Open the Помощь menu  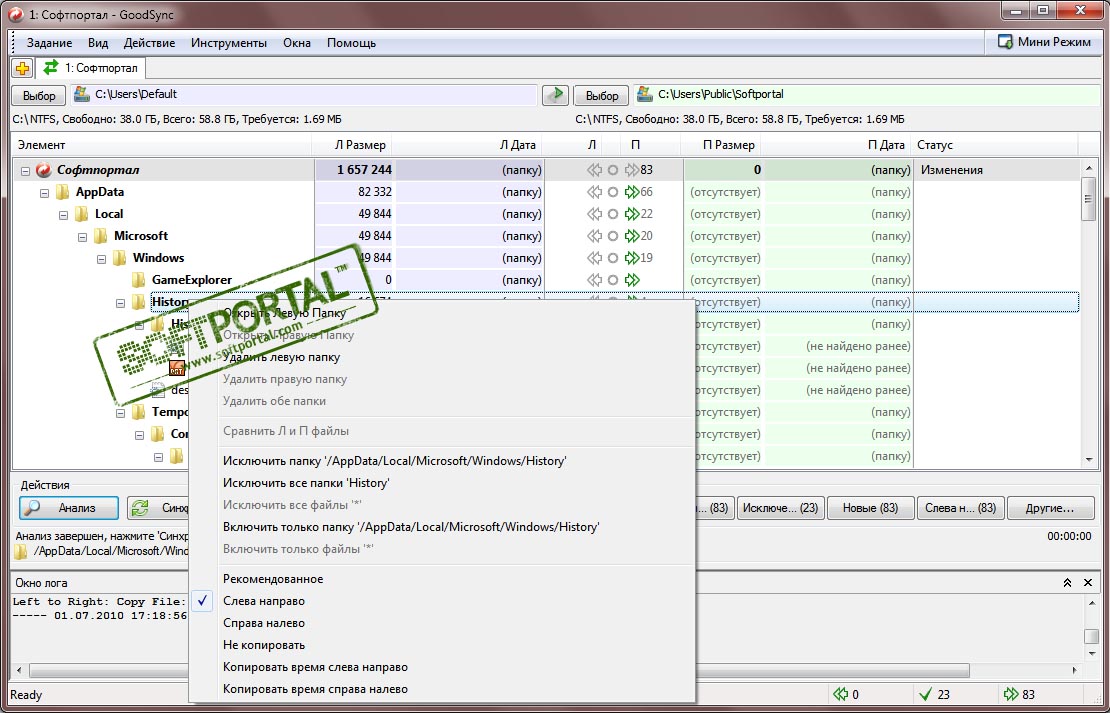click(351, 42)
